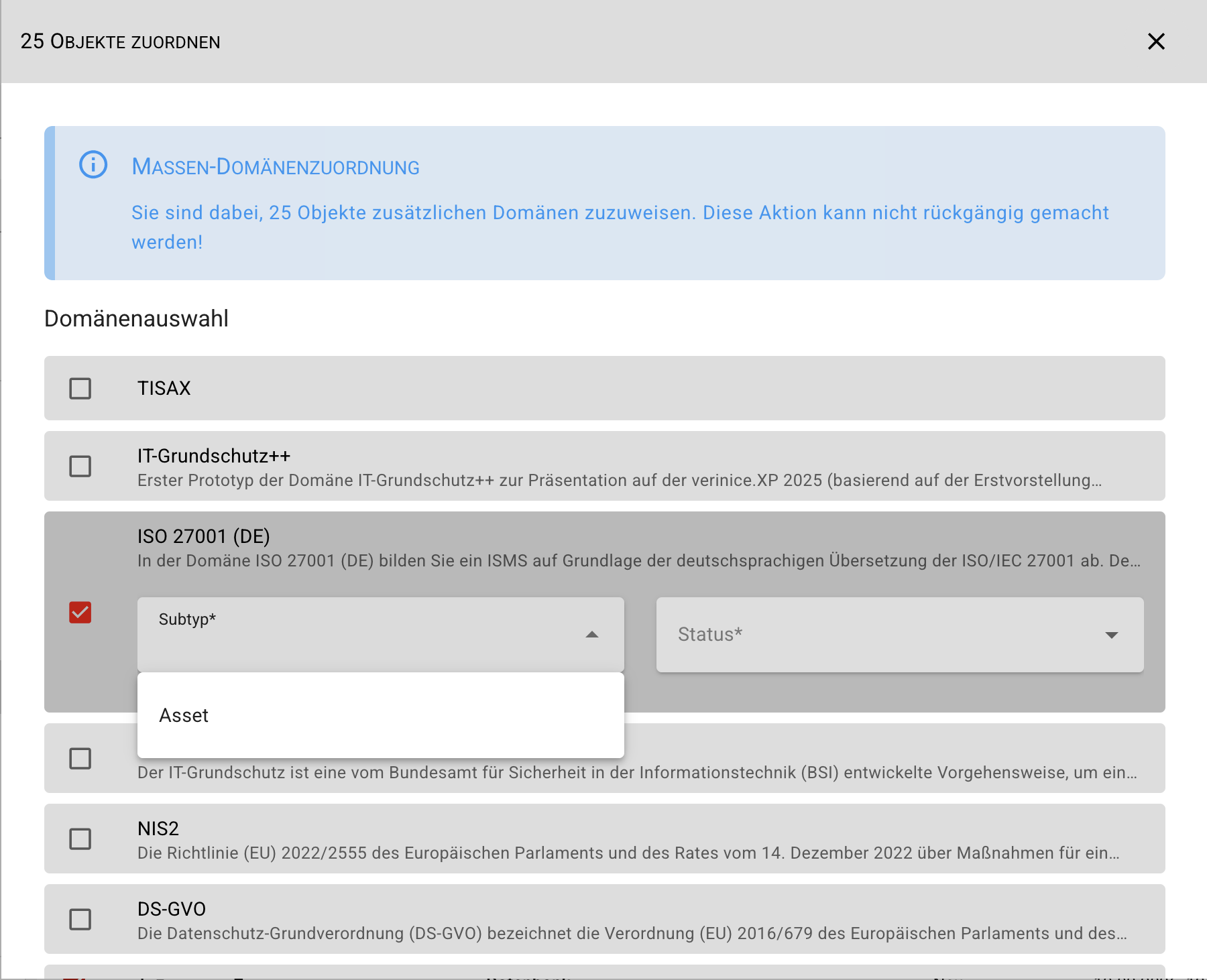Tick the IT-Grundschutz++ checkbox
The height and width of the screenshot is (980, 1207).
[80, 466]
